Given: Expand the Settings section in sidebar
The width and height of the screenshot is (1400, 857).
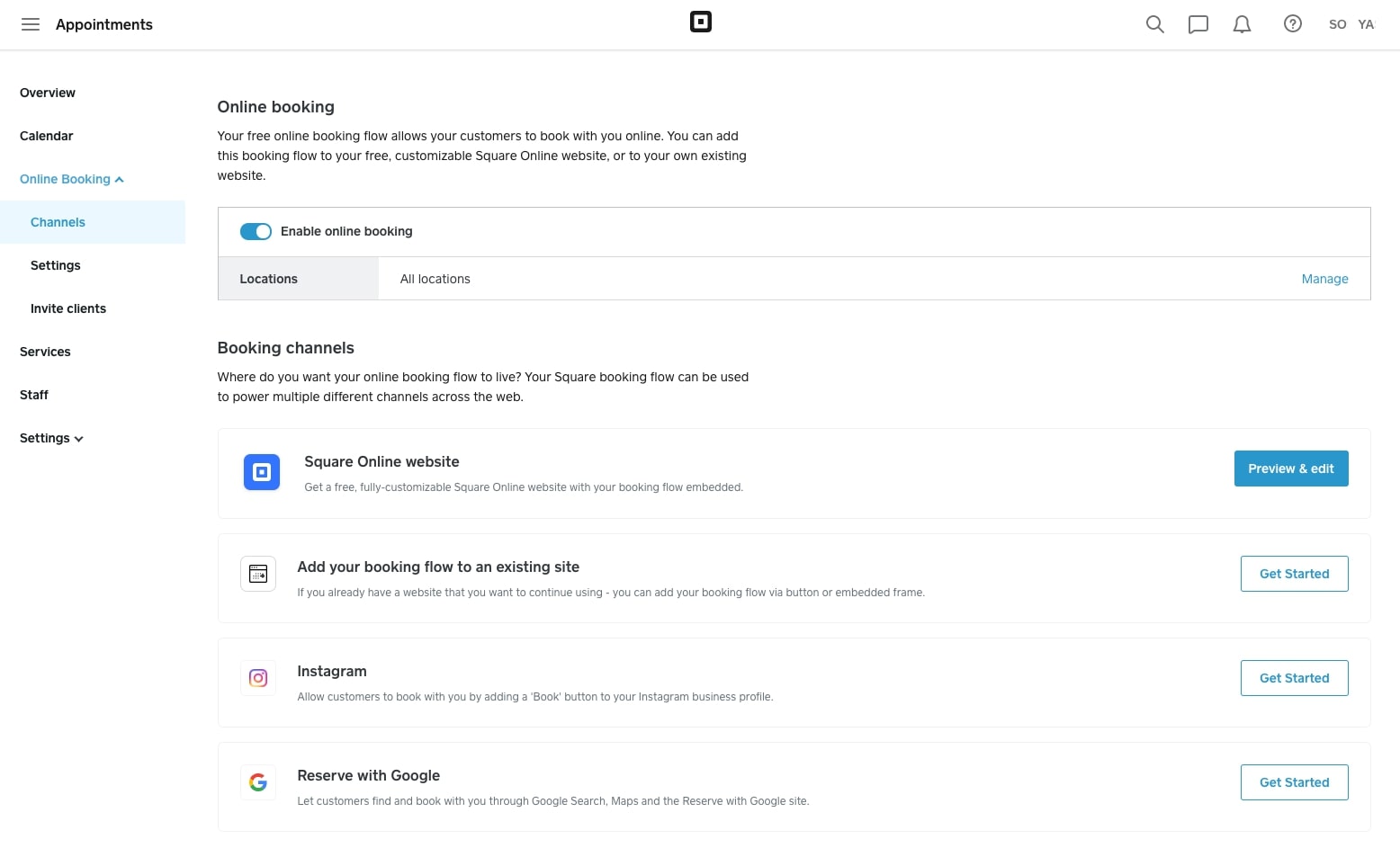Looking at the screenshot, I should 50,438.
